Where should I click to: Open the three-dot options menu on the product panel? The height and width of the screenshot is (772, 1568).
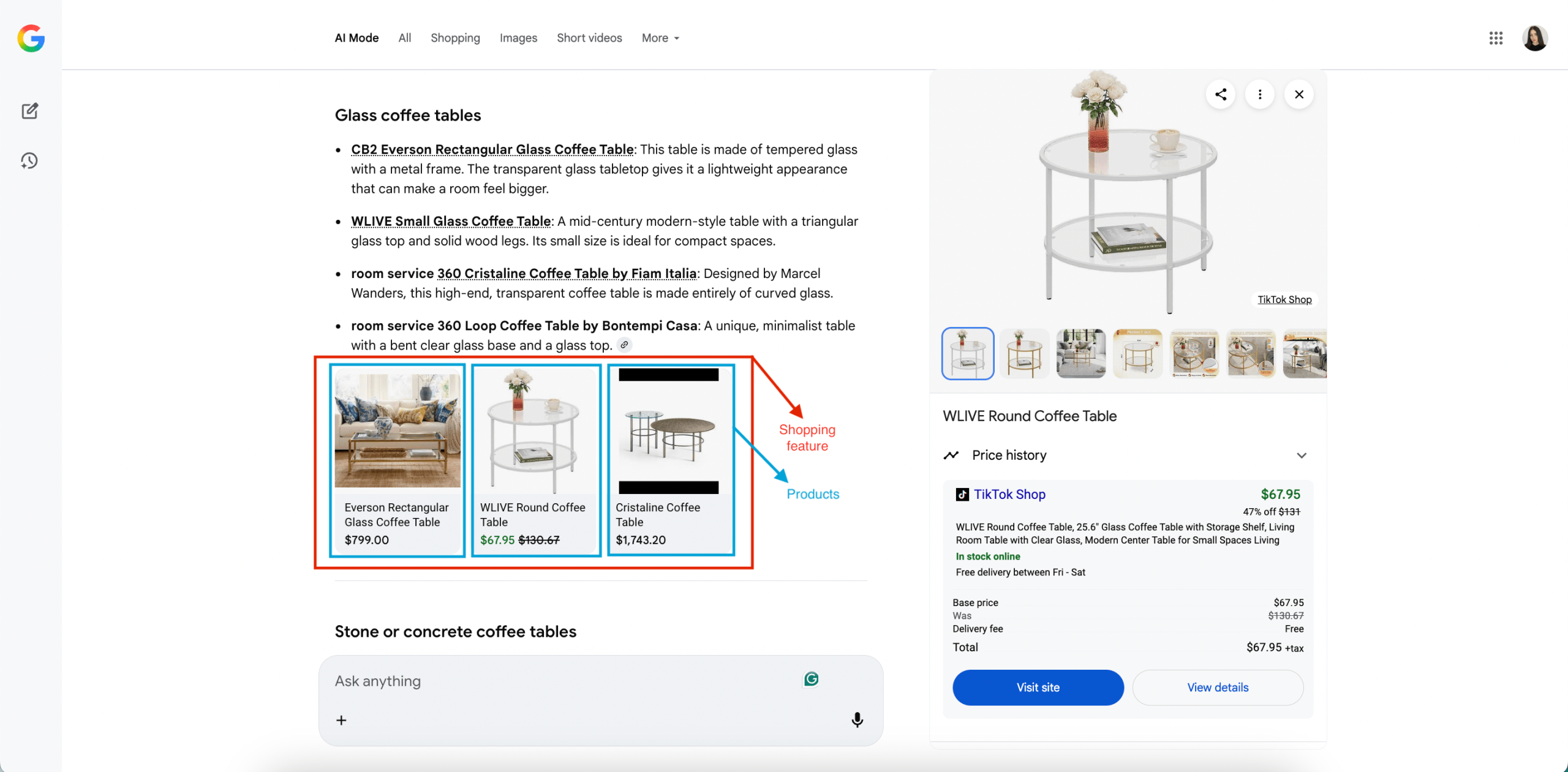click(x=1260, y=94)
